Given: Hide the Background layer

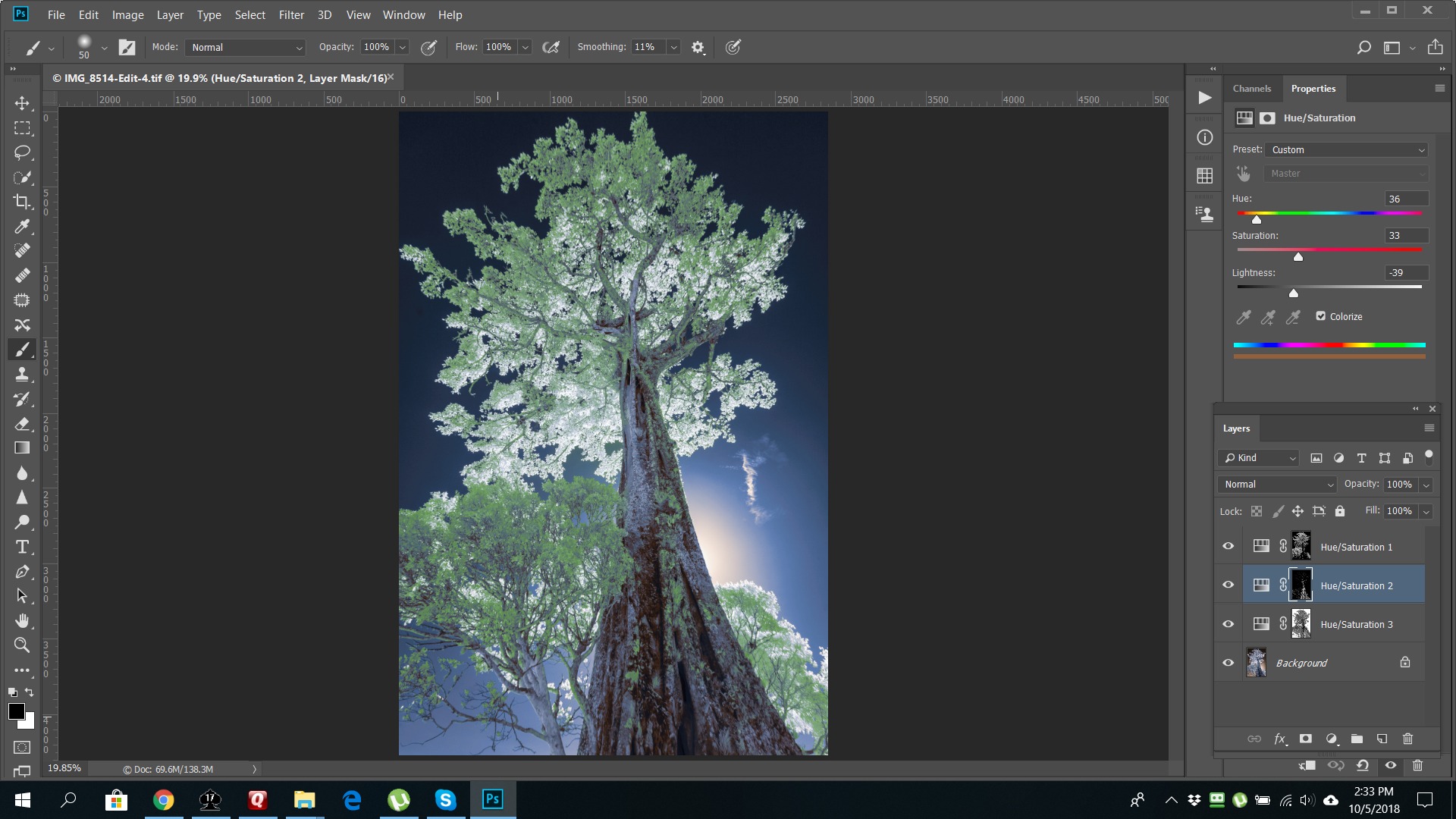Looking at the screenshot, I should (x=1228, y=663).
